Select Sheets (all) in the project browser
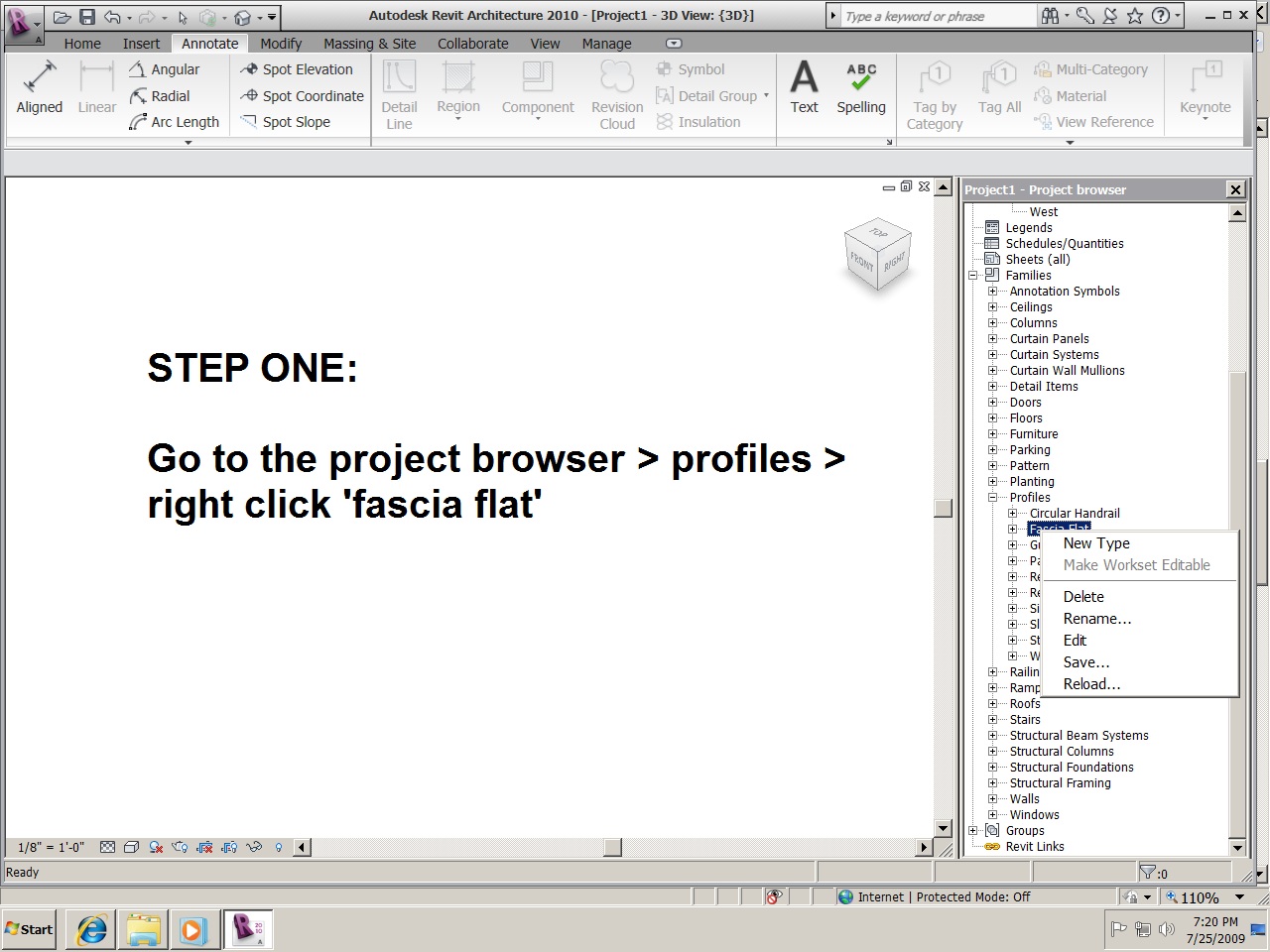The height and width of the screenshot is (952, 1270). tap(1038, 260)
